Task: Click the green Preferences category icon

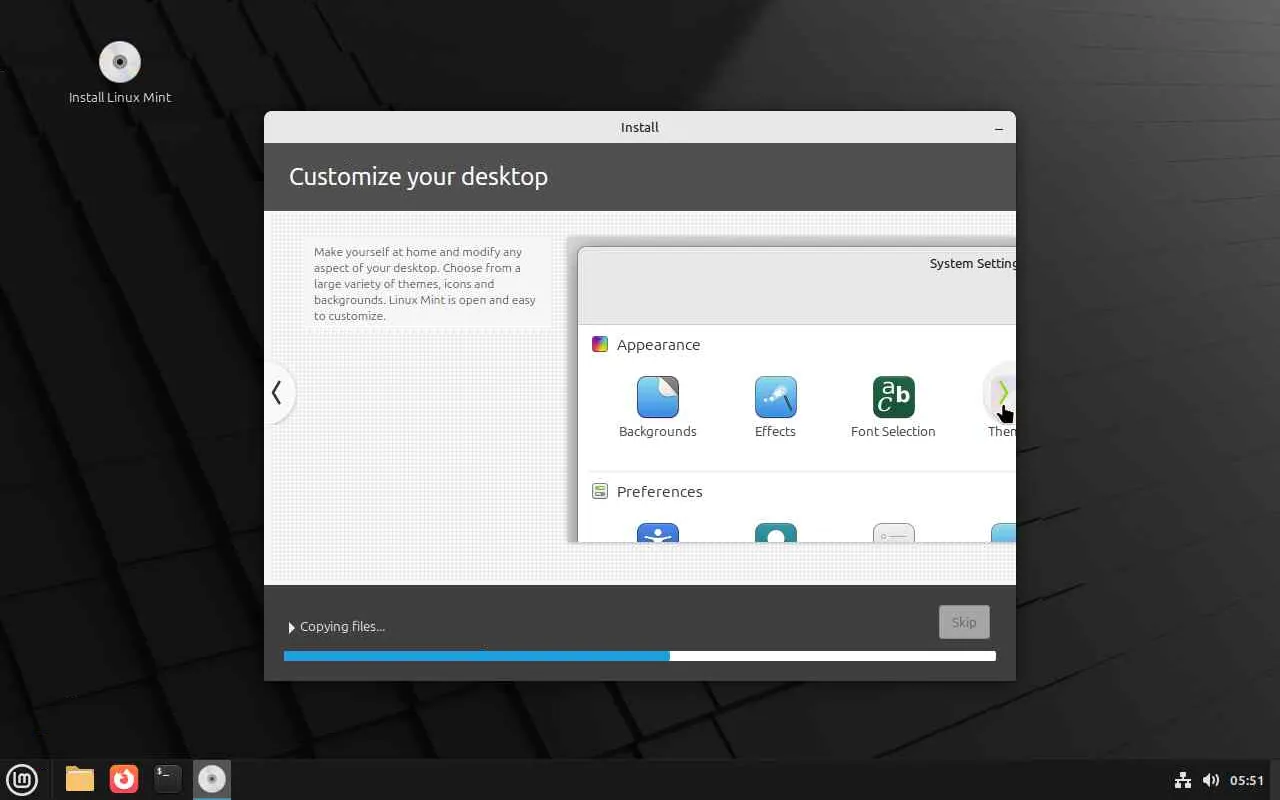Action: (x=600, y=491)
